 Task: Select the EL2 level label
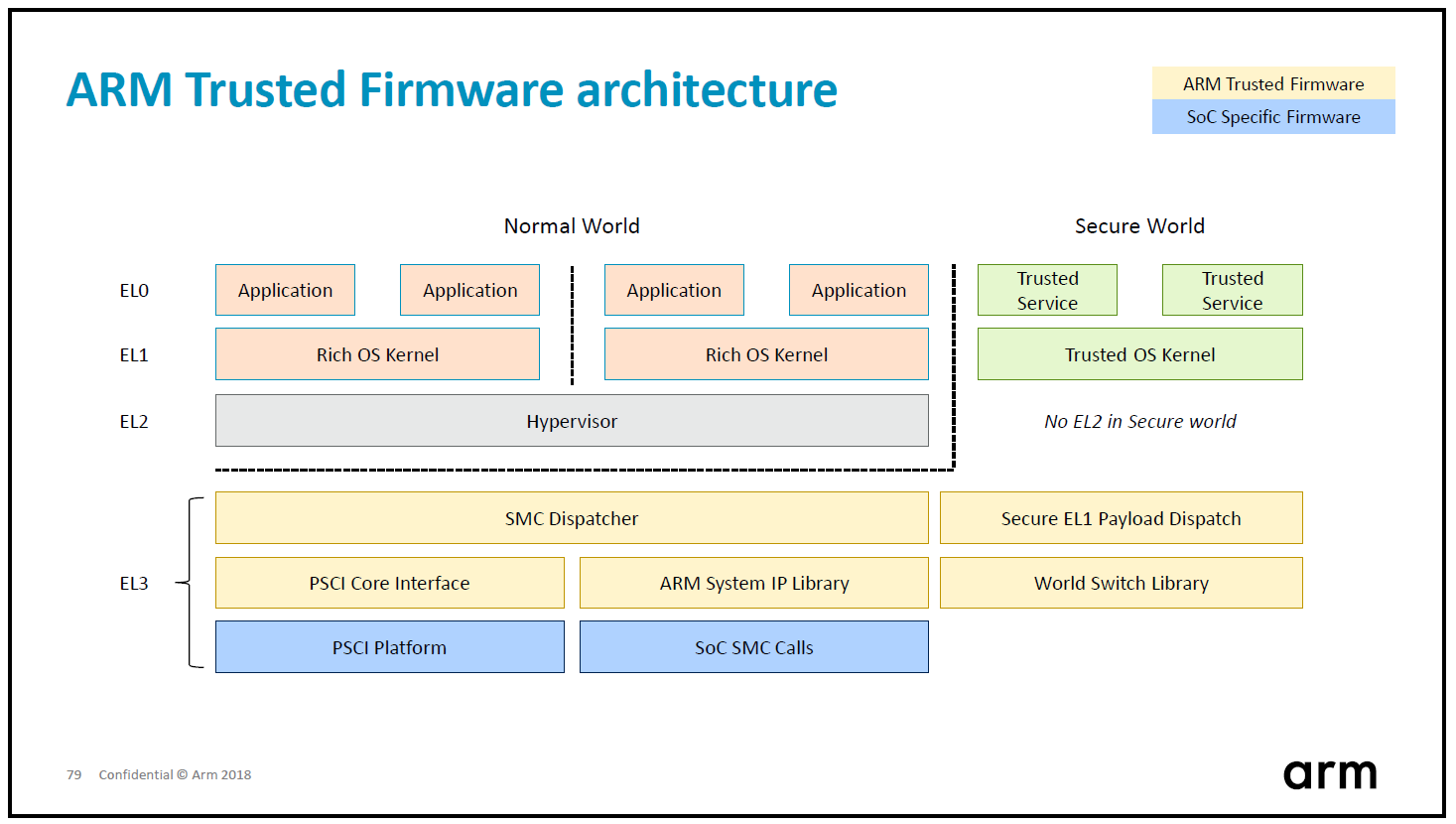click(134, 422)
